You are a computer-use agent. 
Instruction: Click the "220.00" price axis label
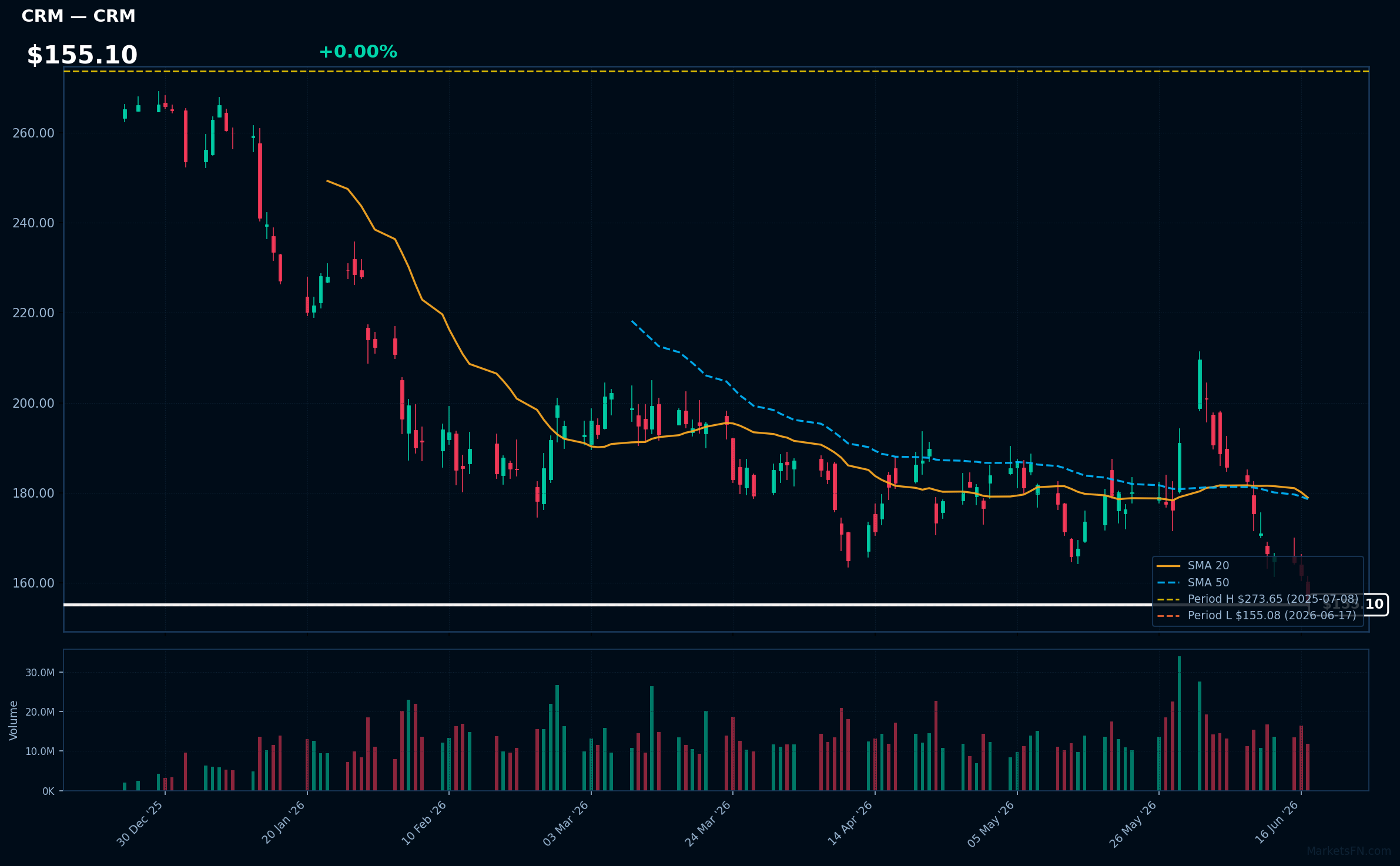(x=34, y=313)
